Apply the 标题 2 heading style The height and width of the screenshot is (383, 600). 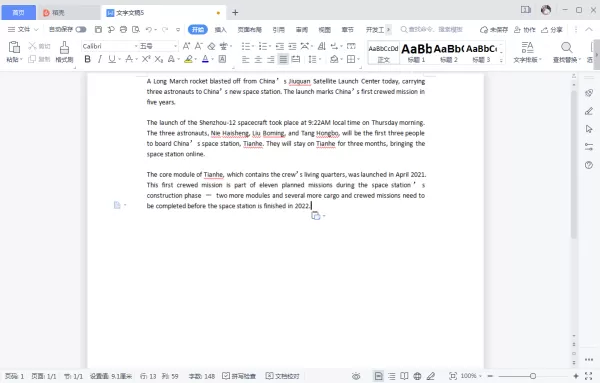click(448, 52)
